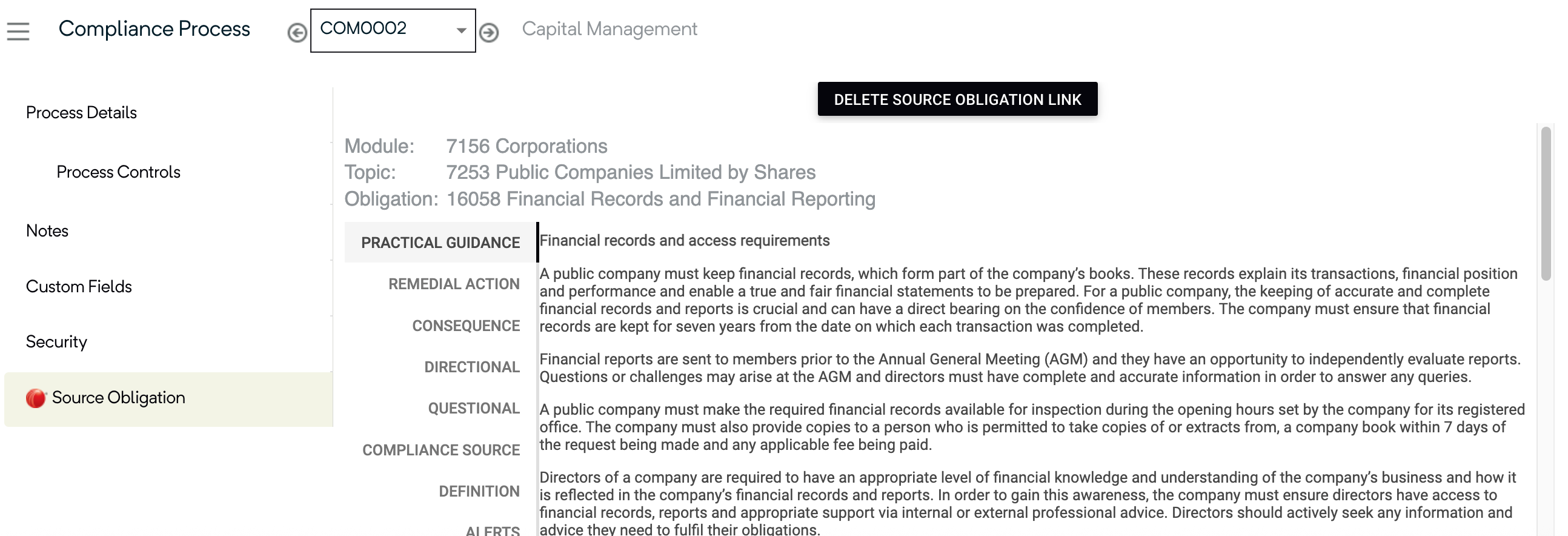Open Process Controls section

[118, 172]
